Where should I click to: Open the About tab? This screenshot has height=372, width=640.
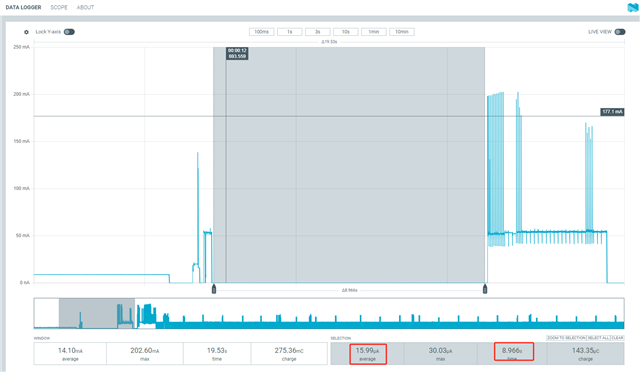coord(85,7)
